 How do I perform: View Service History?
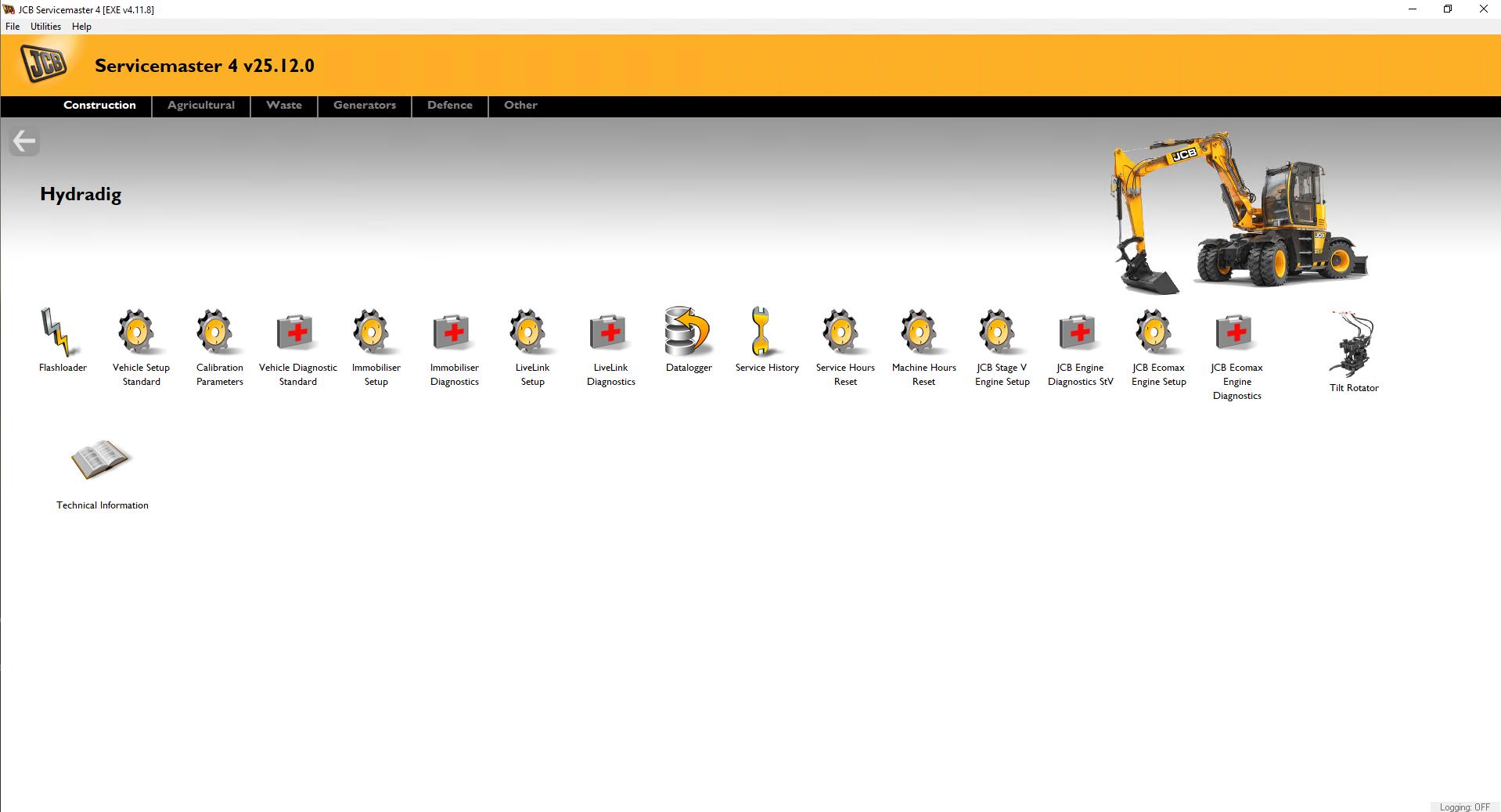(766, 332)
